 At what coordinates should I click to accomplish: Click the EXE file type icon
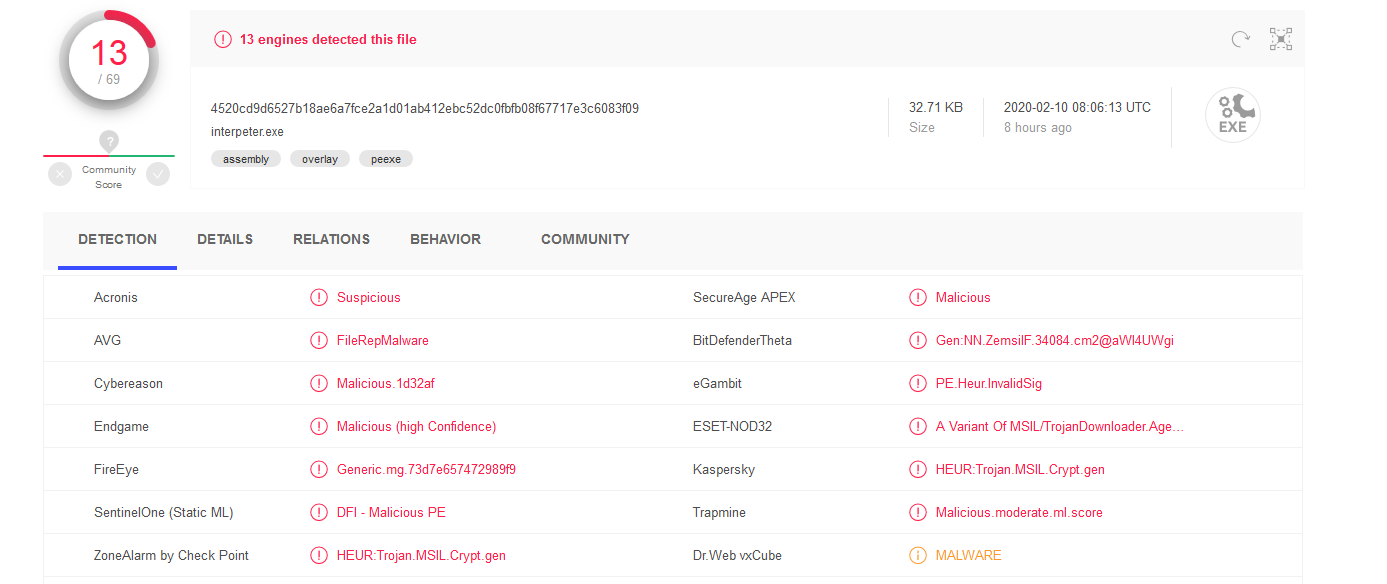click(1232, 115)
